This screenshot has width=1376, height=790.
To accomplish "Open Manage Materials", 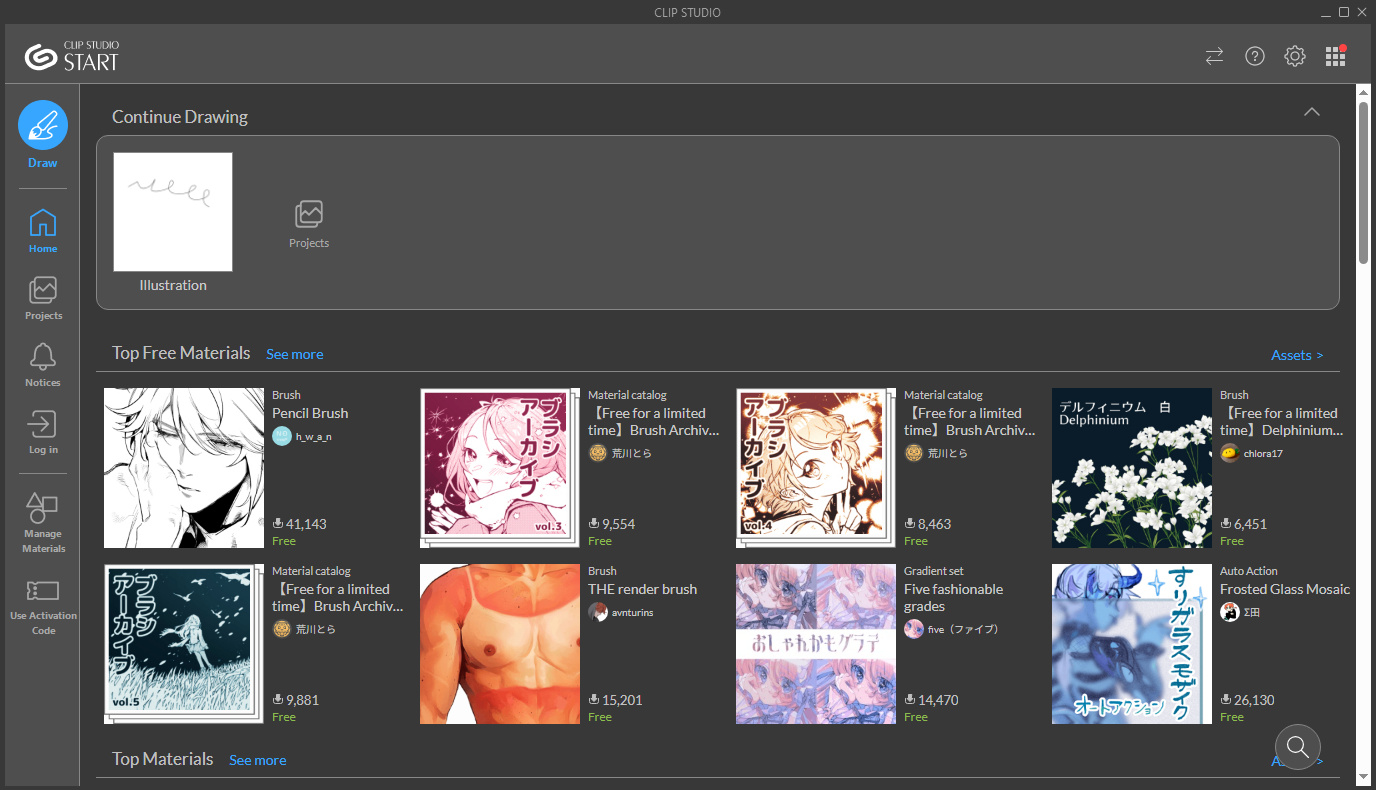I will 43,522.
